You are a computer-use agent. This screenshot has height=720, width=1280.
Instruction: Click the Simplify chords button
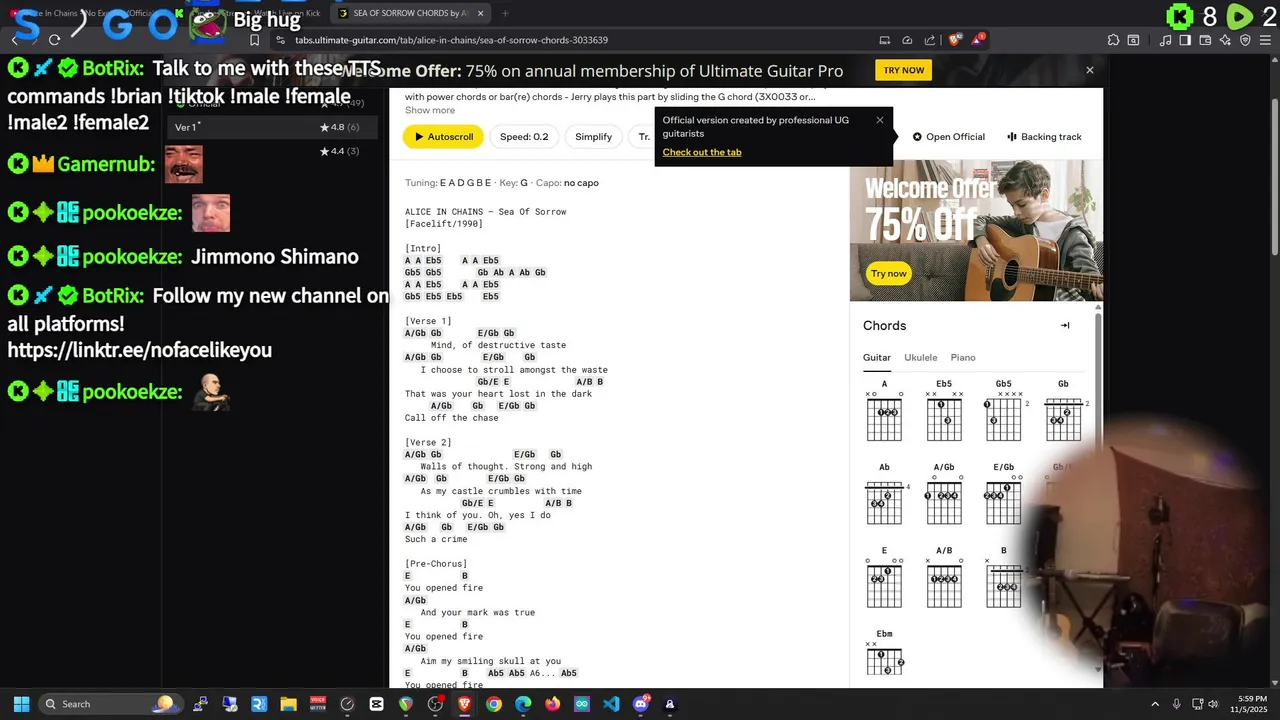(x=593, y=137)
